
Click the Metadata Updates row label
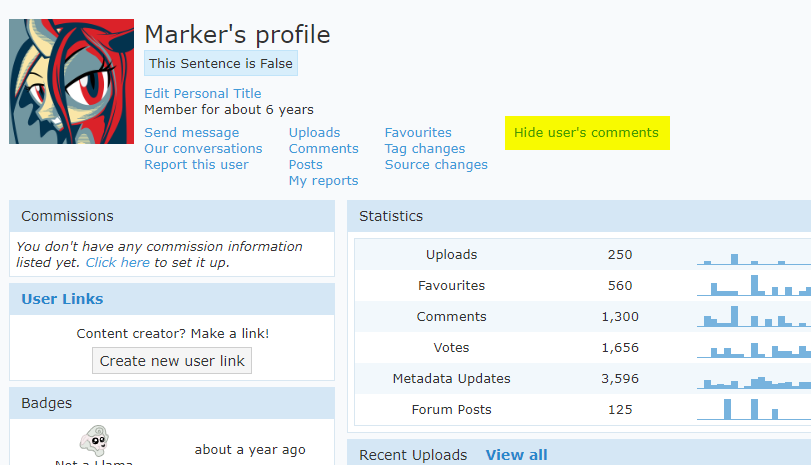(x=451, y=379)
